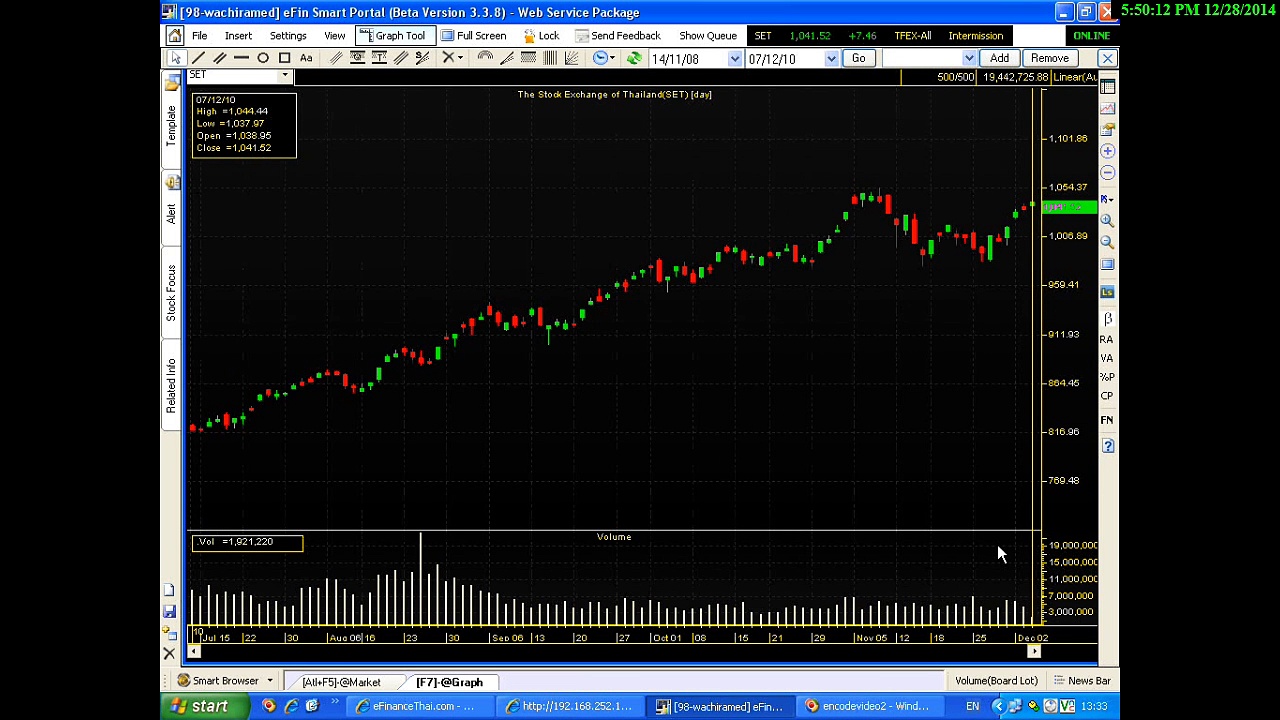Click the plus zoom-in circle icon
The width and height of the screenshot is (1280, 720).
tap(1108, 151)
